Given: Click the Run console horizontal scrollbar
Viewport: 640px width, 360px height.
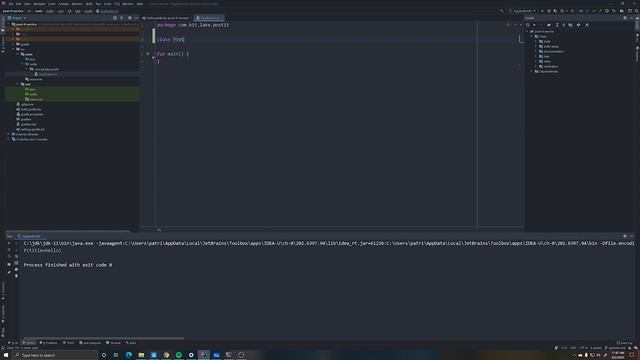Looking at the screenshot, I should 104,338.
